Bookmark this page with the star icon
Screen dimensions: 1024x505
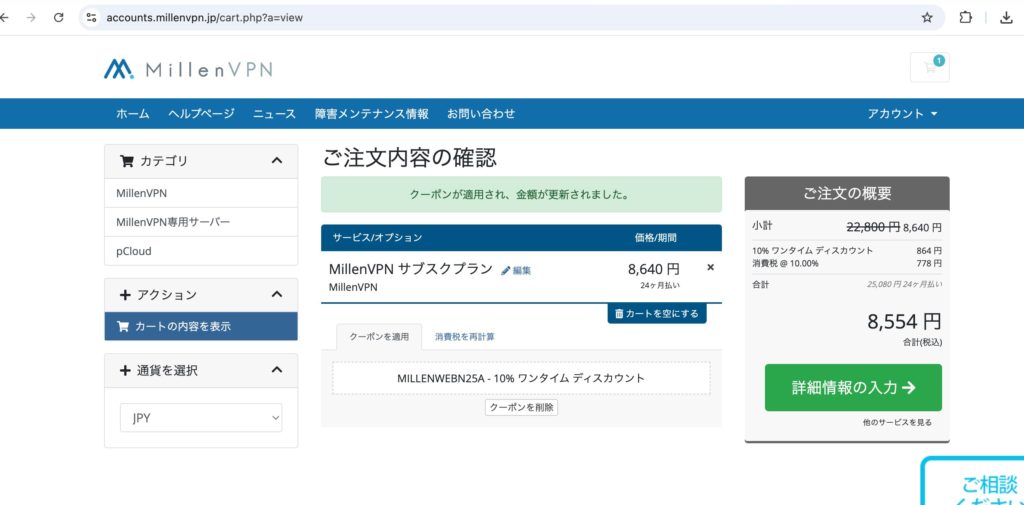pos(927,18)
